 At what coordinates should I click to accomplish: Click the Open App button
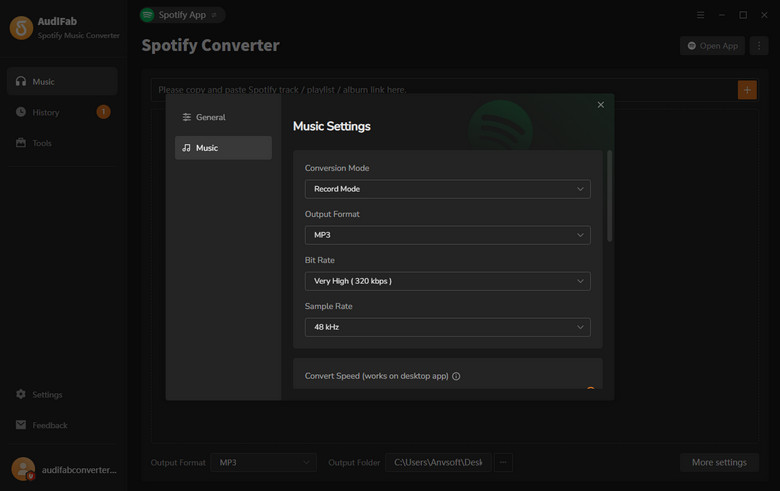[712, 46]
